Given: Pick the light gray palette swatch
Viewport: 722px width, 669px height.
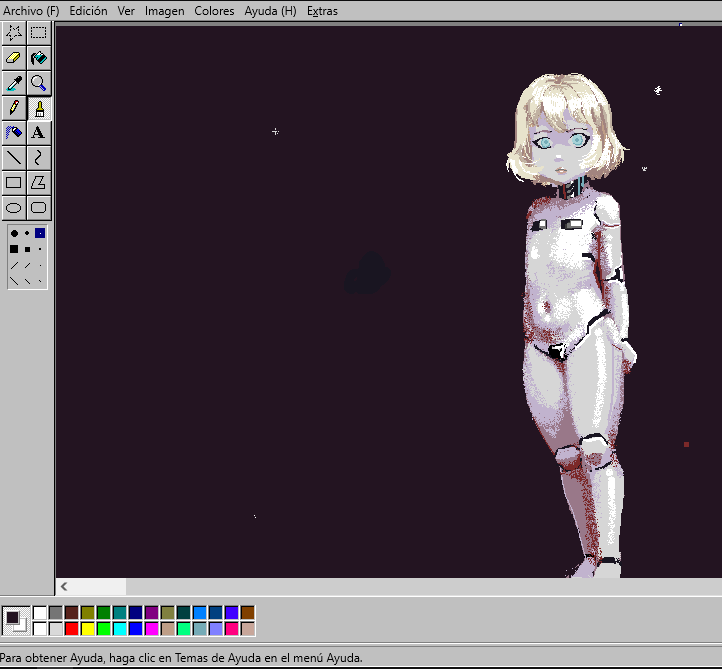Looking at the screenshot, I should pyautogui.click(x=56, y=628).
